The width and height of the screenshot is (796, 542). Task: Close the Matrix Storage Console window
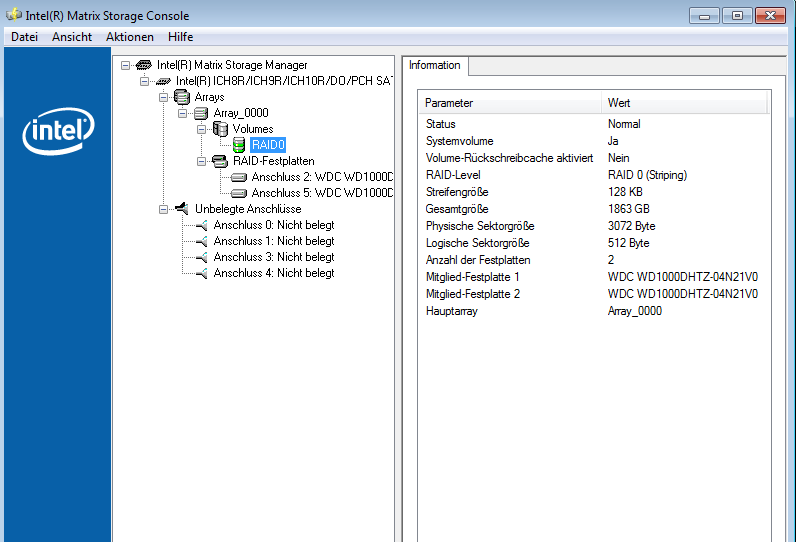click(770, 16)
